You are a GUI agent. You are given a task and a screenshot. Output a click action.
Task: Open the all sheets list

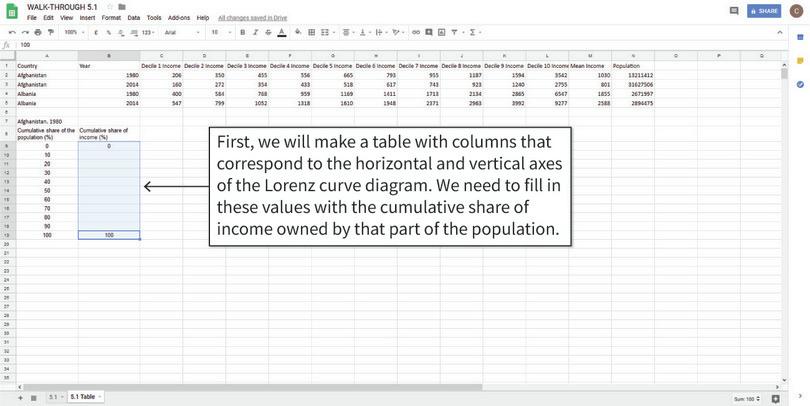pyautogui.click(x=34, y=398)
